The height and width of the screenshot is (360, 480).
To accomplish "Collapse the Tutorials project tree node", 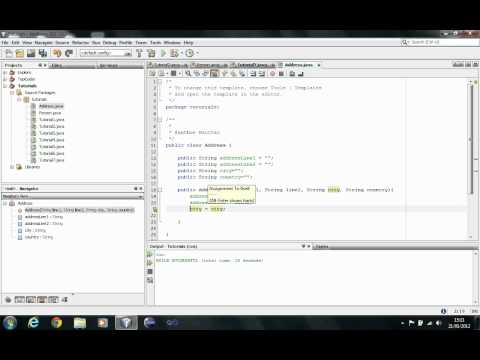I will click(5, 86).
